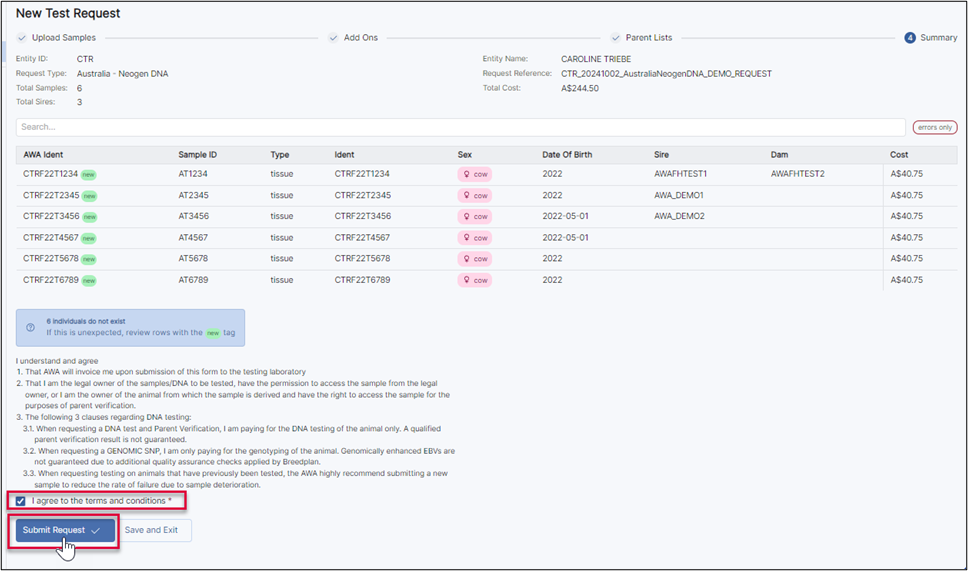The height and width of the screenshot is (571, 968).
Task: Click the question mark info icon
Action: pos(30,328)
